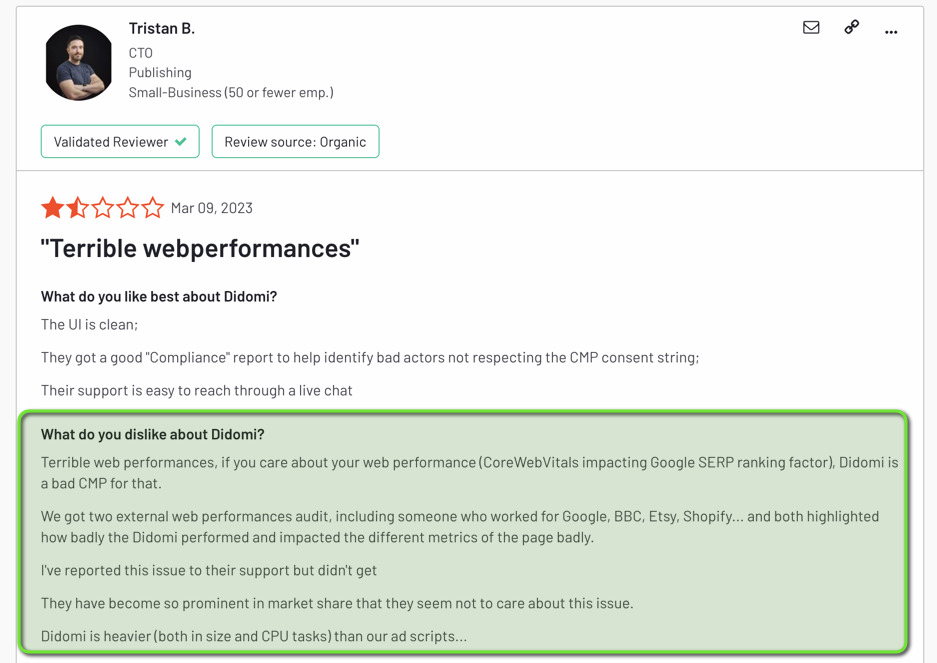The width and height of the screenshot is (937, 663).
Task: Click the Validated Reviewer badge
Action: click(120, 141)
